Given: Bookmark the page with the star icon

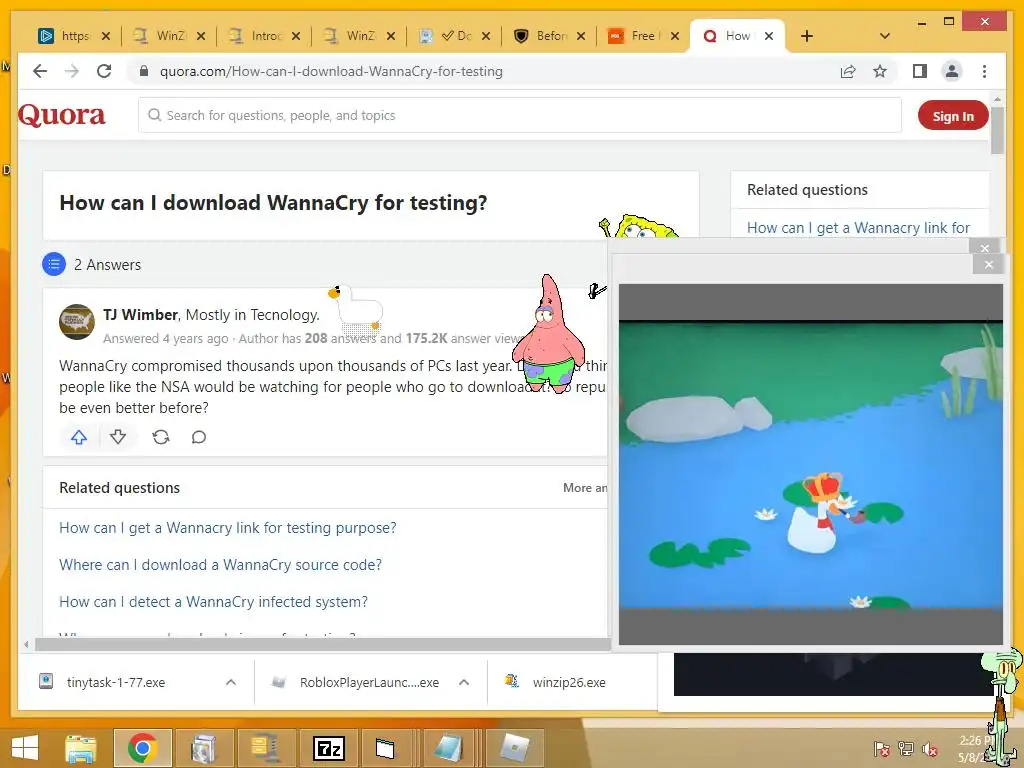Looking at the screenshot, I should (880, 71).
